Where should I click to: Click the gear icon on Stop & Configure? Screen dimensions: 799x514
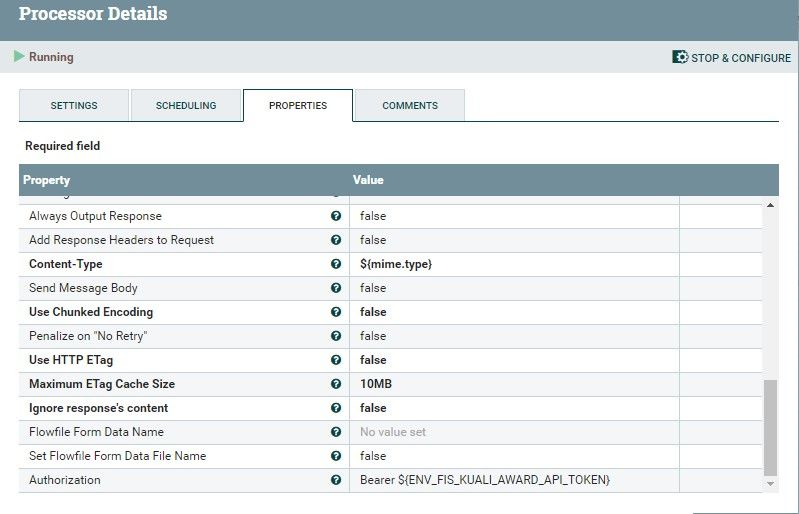click(680, 58)
